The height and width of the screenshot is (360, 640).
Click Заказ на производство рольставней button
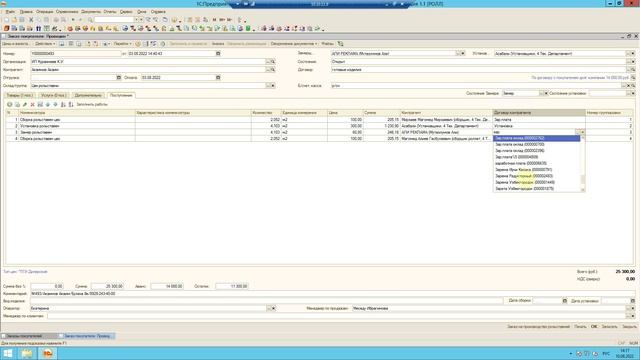pos(538,327)
